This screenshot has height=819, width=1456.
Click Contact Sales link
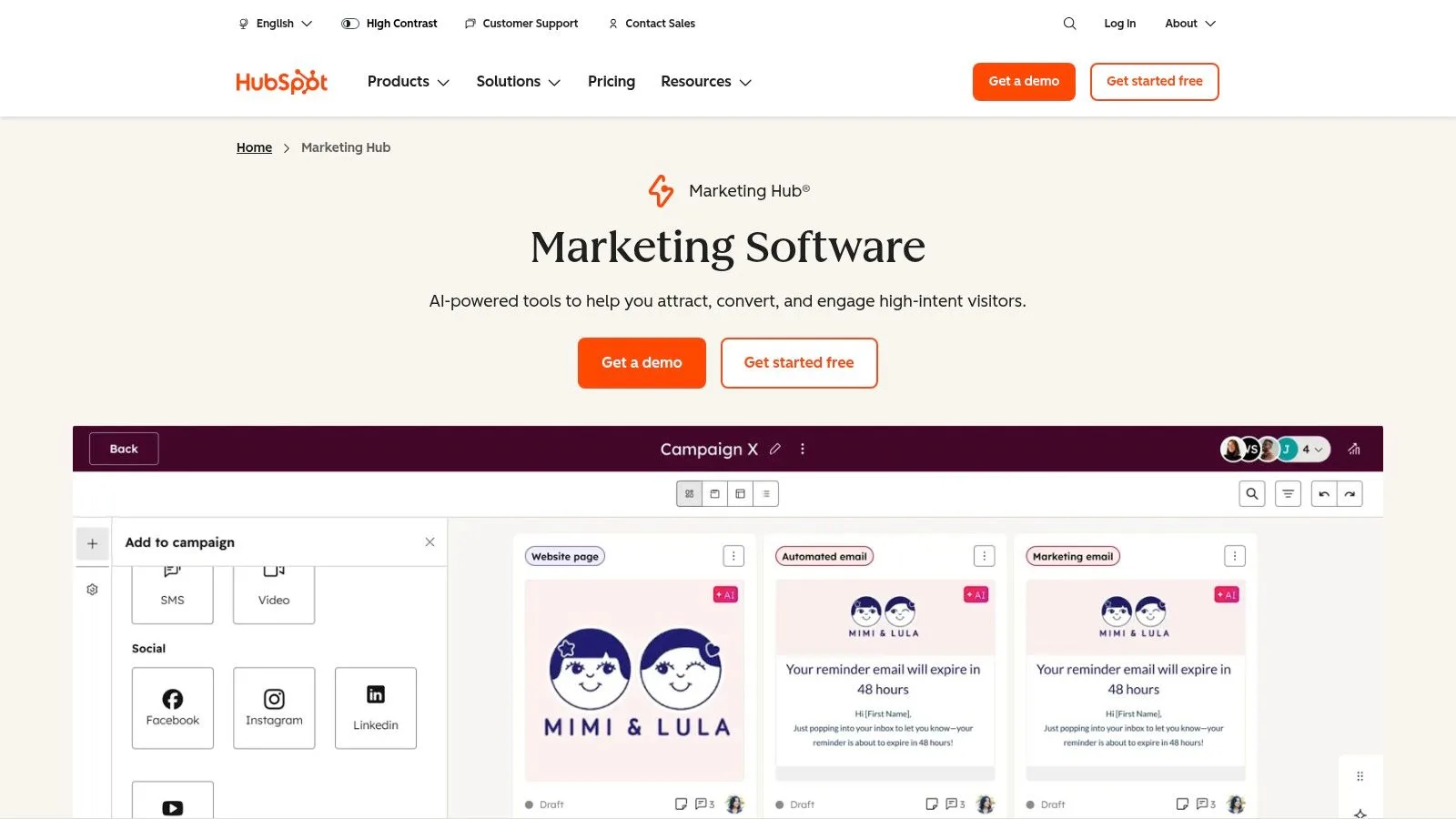(x=652, y=24)
